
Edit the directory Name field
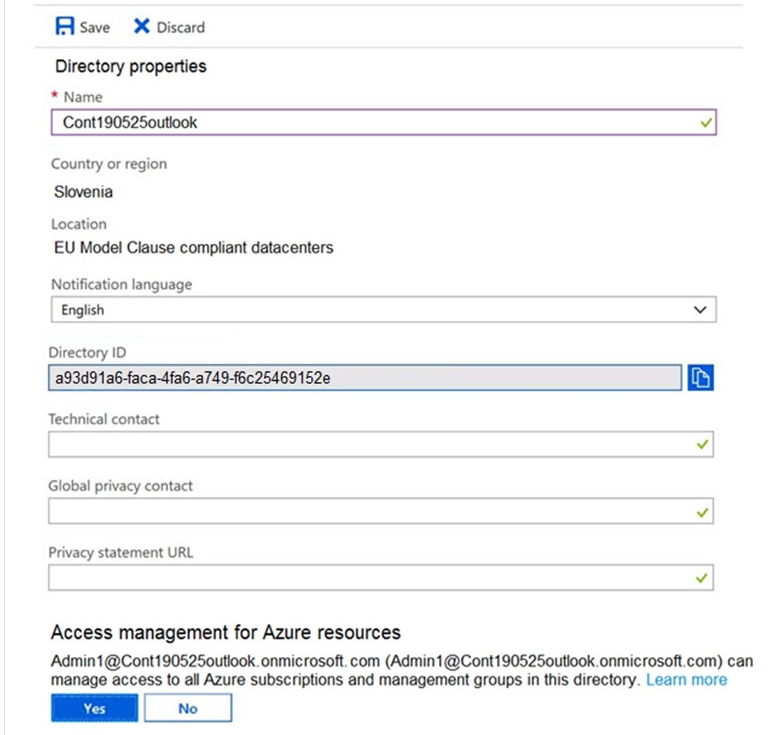pos(384,122)
